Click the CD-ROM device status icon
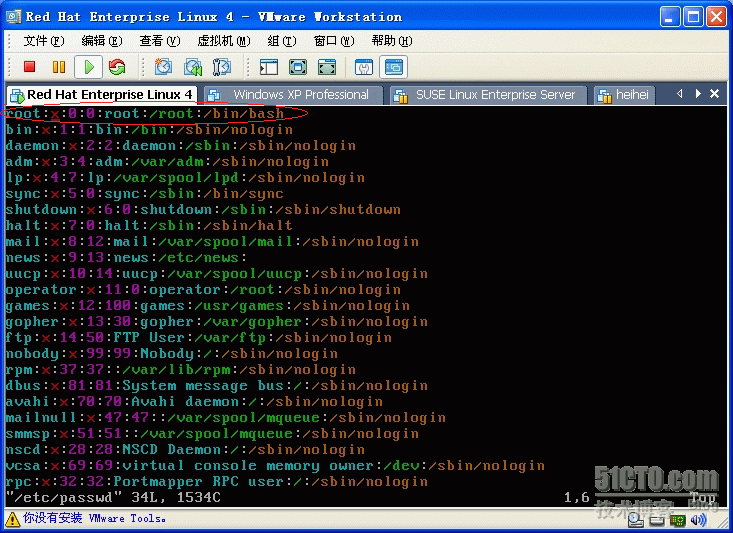Viewport: 733px width, 533px height. coord(635,519)
